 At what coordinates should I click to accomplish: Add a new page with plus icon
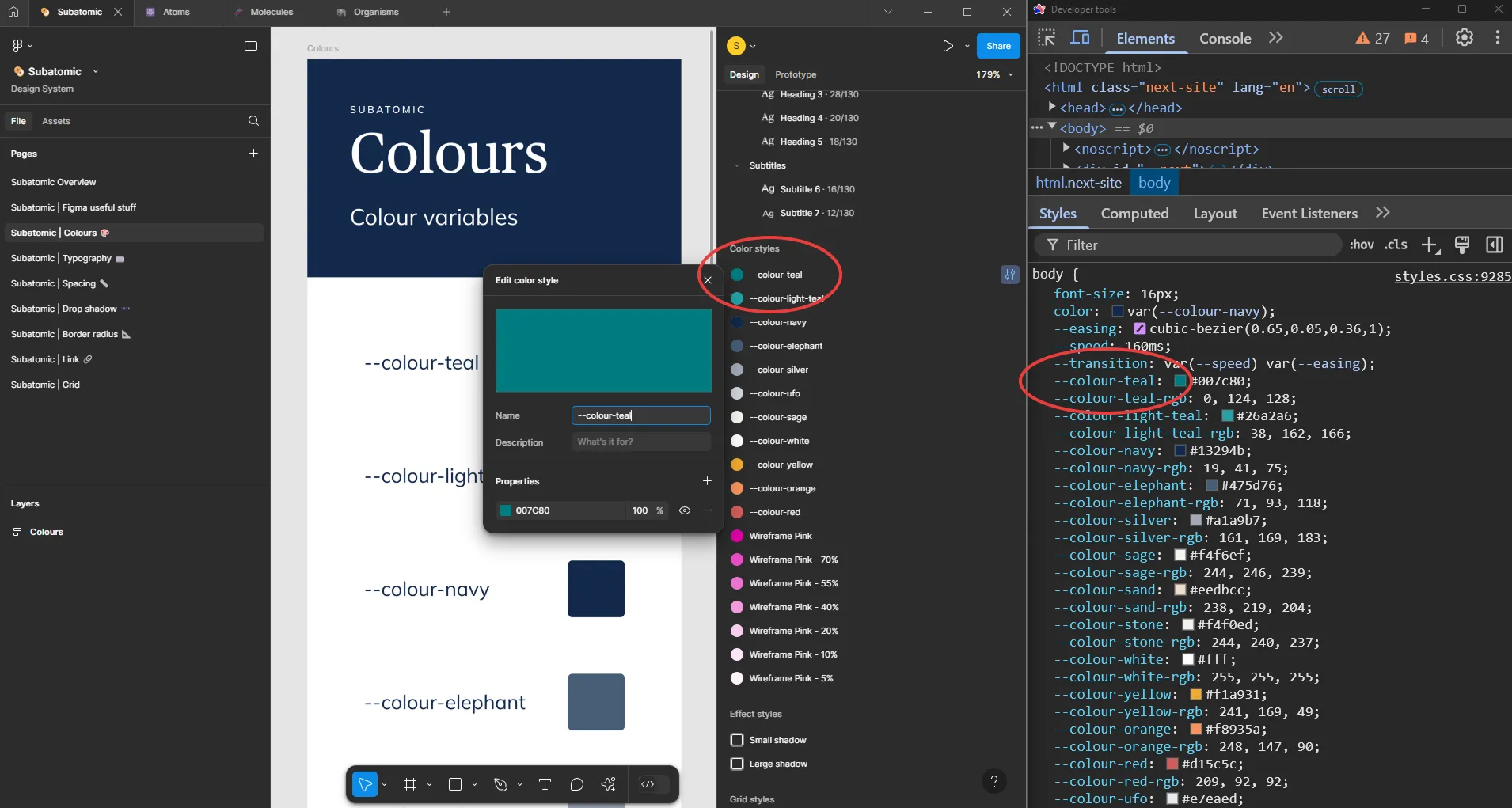tap(253, 153)
